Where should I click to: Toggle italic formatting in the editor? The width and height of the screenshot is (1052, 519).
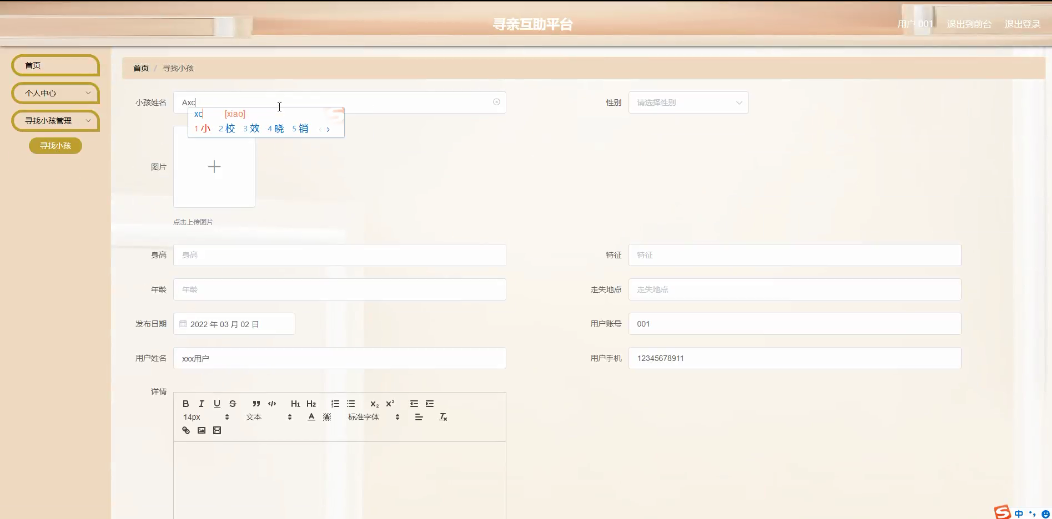coord(201,404)
